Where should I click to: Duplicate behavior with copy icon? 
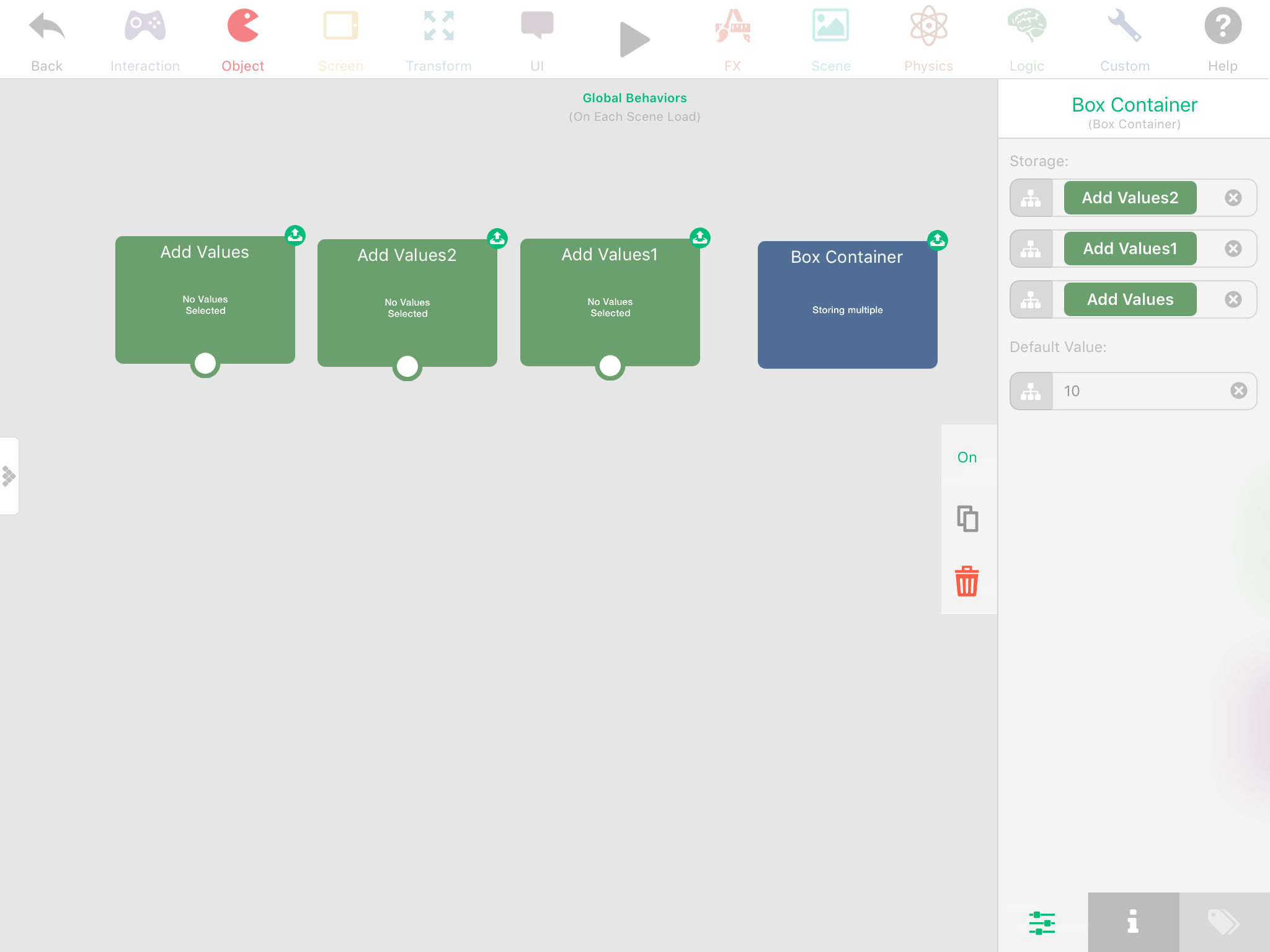pyautogui.click(x=967, y=519)
